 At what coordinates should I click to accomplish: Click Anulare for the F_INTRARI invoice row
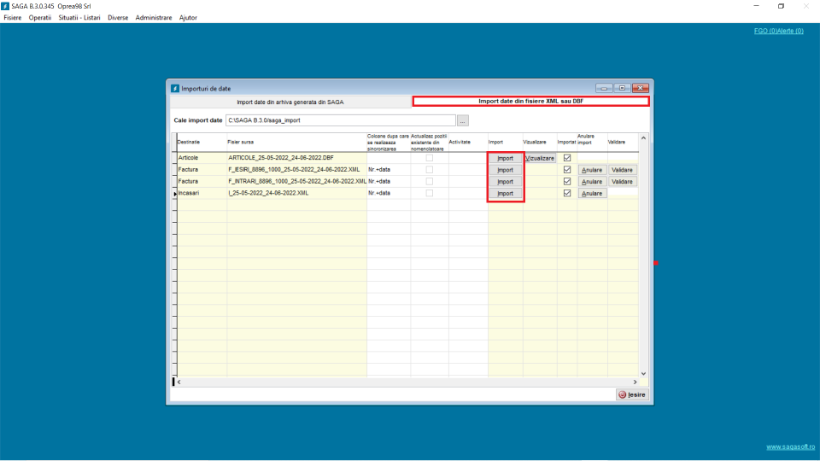[x=592, y=181]
